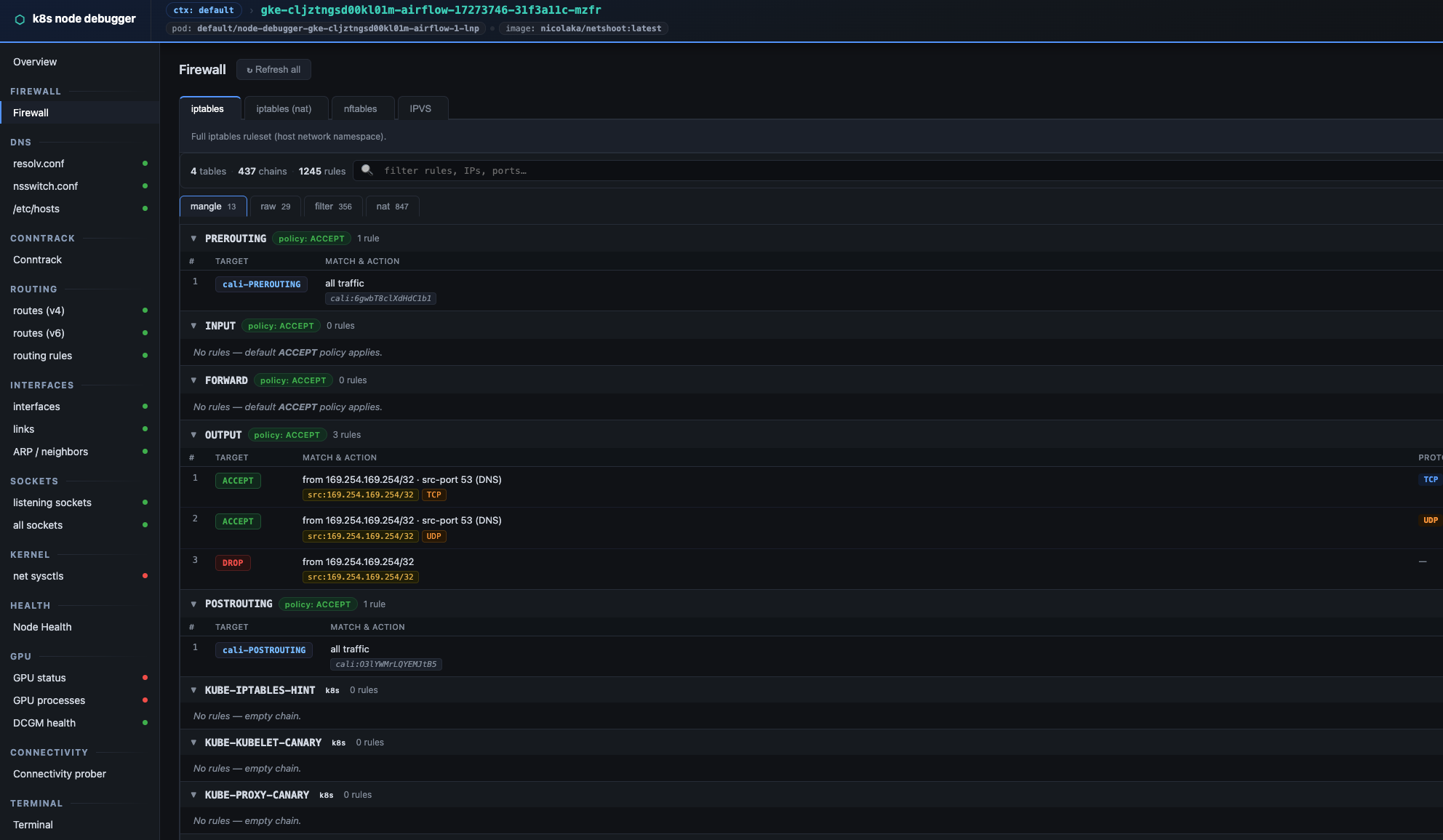
Task: Open GPU processes page
Action: [80, 700]
